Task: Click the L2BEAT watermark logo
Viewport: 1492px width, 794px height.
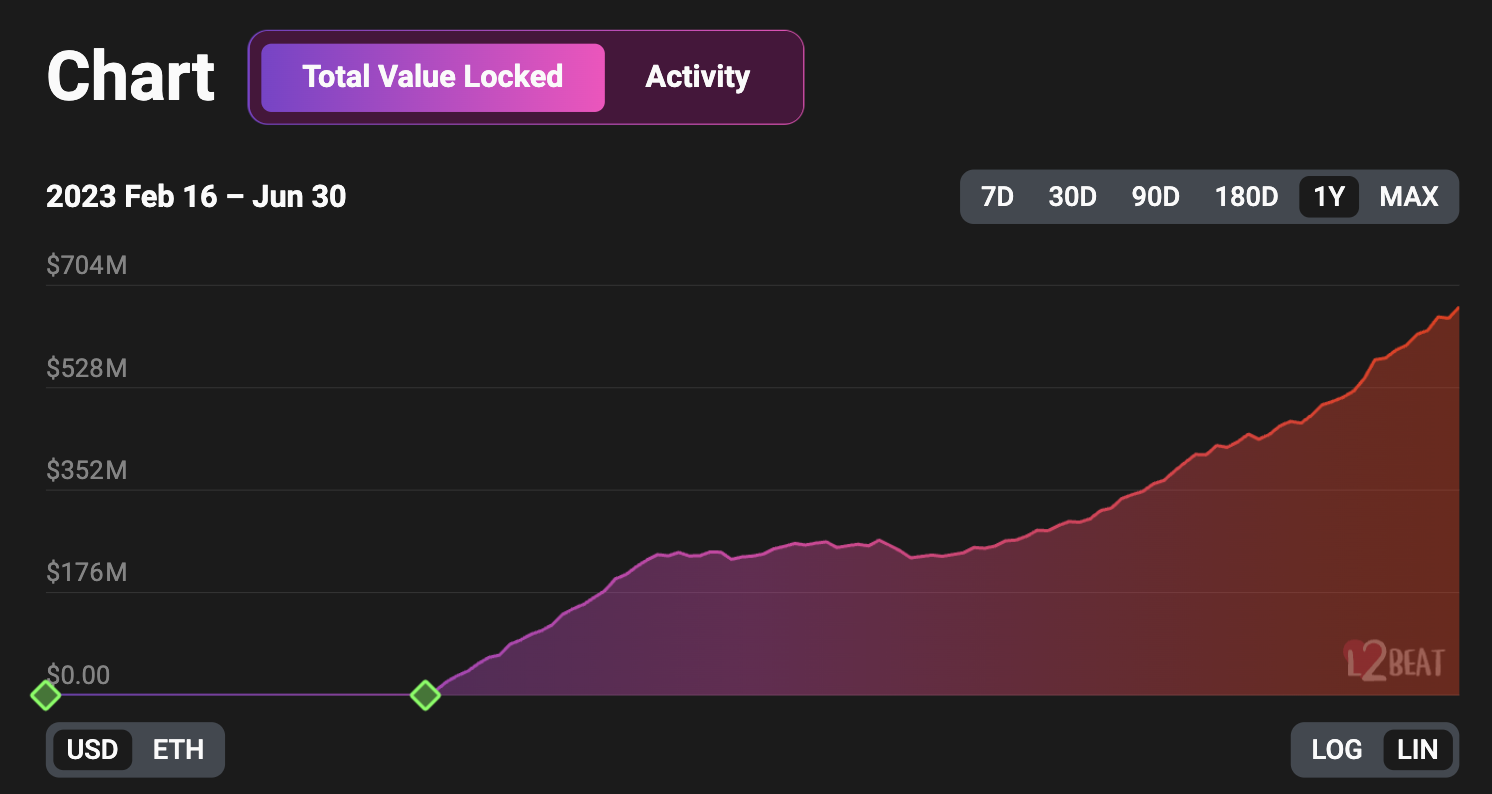Action: [x=1393, y=661]
